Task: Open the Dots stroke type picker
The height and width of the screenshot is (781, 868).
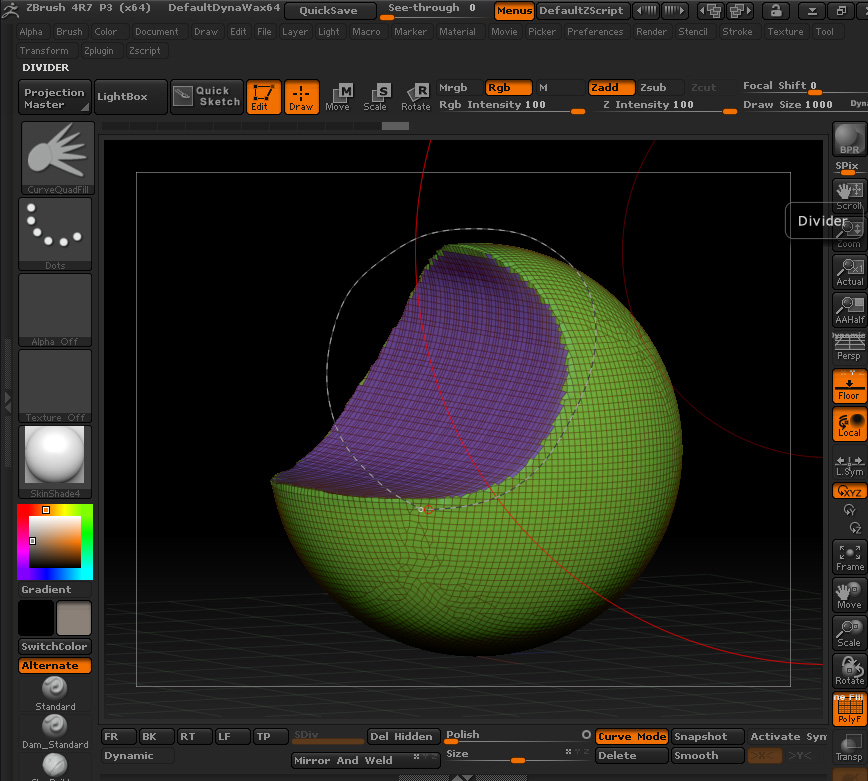Action: point(56,233)
